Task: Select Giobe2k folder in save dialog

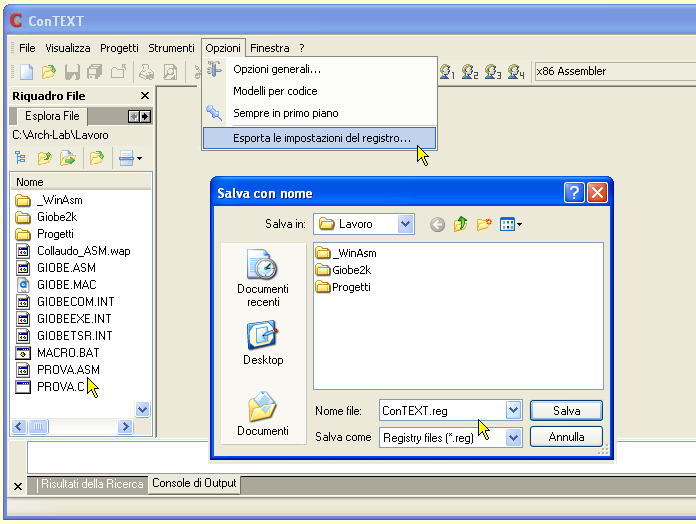Action: tap(343, 270)
